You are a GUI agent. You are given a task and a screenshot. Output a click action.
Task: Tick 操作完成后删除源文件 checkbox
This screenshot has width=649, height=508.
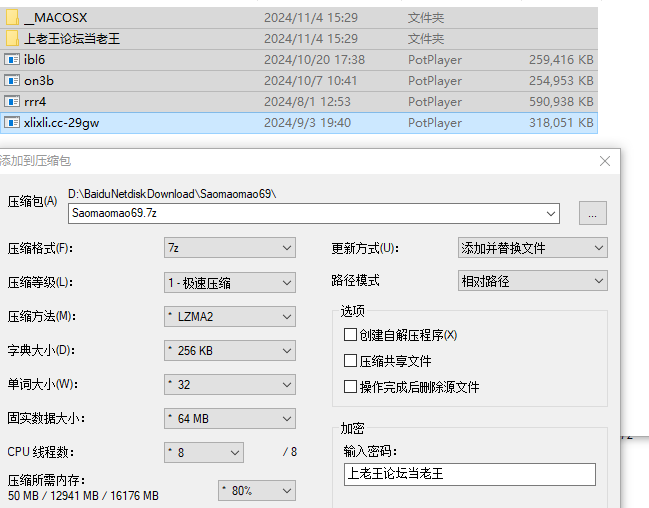click(350, 387)
